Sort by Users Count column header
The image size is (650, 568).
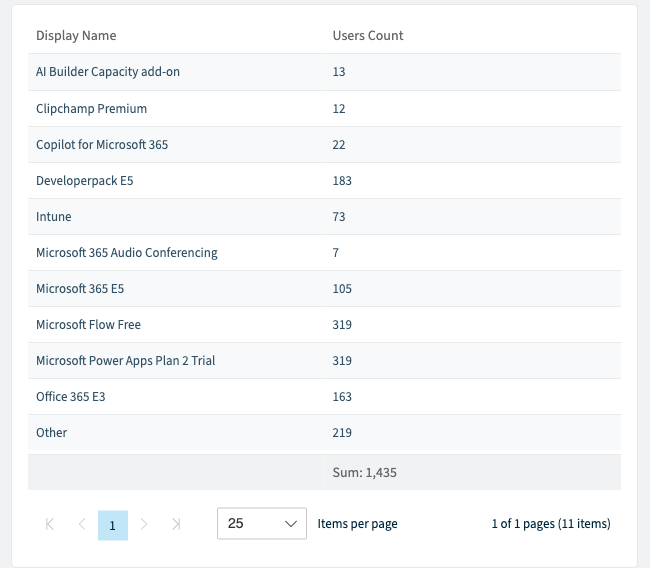(x=368, y=36)
